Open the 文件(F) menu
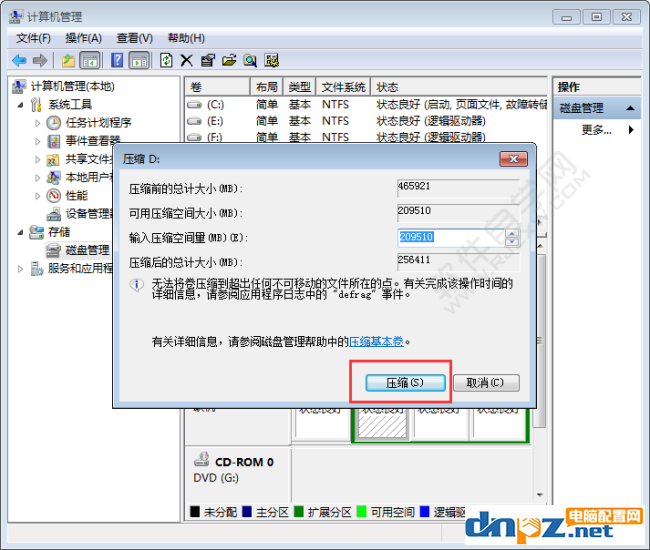The width and height of the screenshot is (650, 550). (x=33, y=39)
